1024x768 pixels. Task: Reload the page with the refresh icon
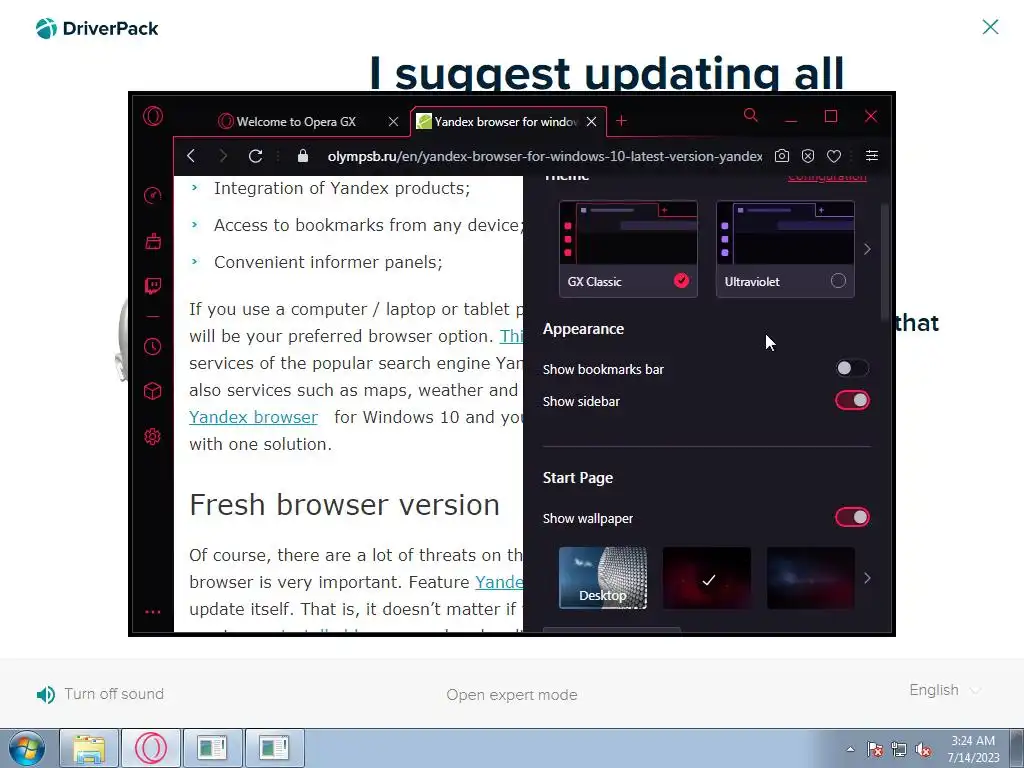click(255, 155)
